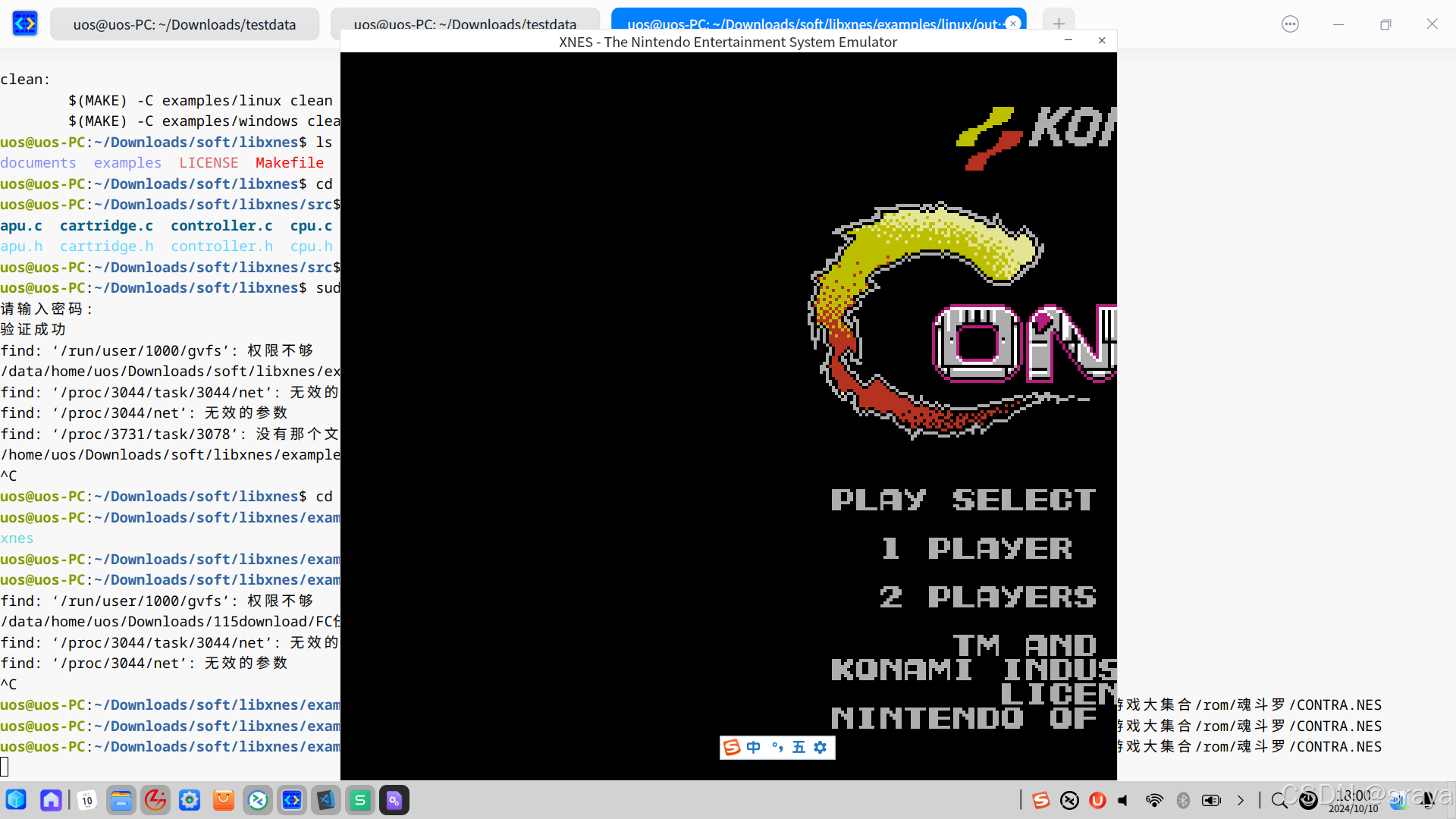Switch to the first testdata terminal tab
The width and height of the screenshot is (1456, 819).
coord(184,24)
